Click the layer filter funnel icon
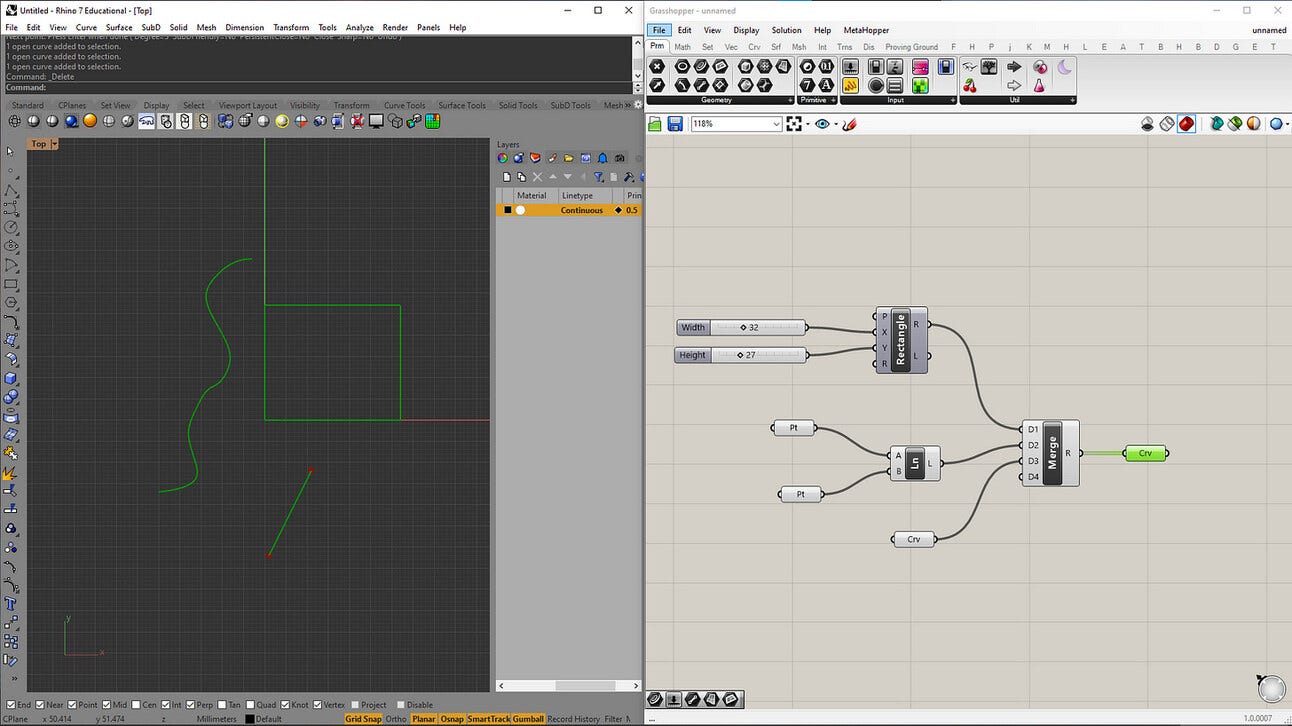Image resolution: width=1292 pixels, height=726 pixels. coord(599,177)
